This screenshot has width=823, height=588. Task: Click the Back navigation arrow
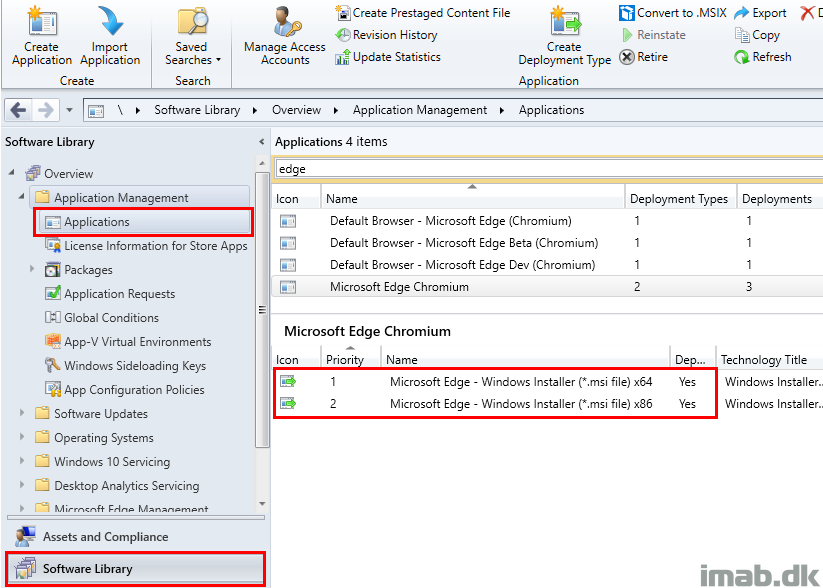tap(18, 110)
